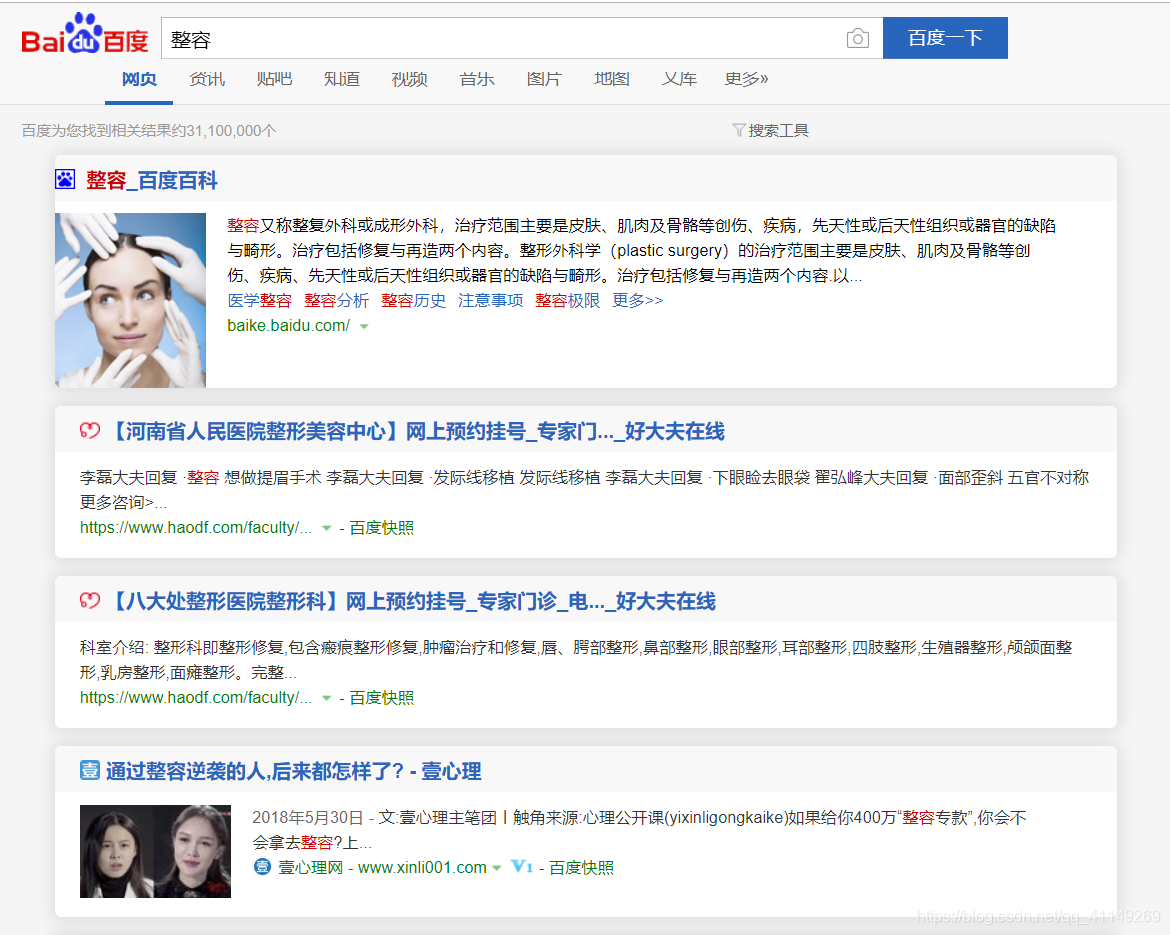Viewport: 1170px width, 935px height.
Task: Expand URL dropdown arrow in 八大处整形医院 result
Action: 326,698
